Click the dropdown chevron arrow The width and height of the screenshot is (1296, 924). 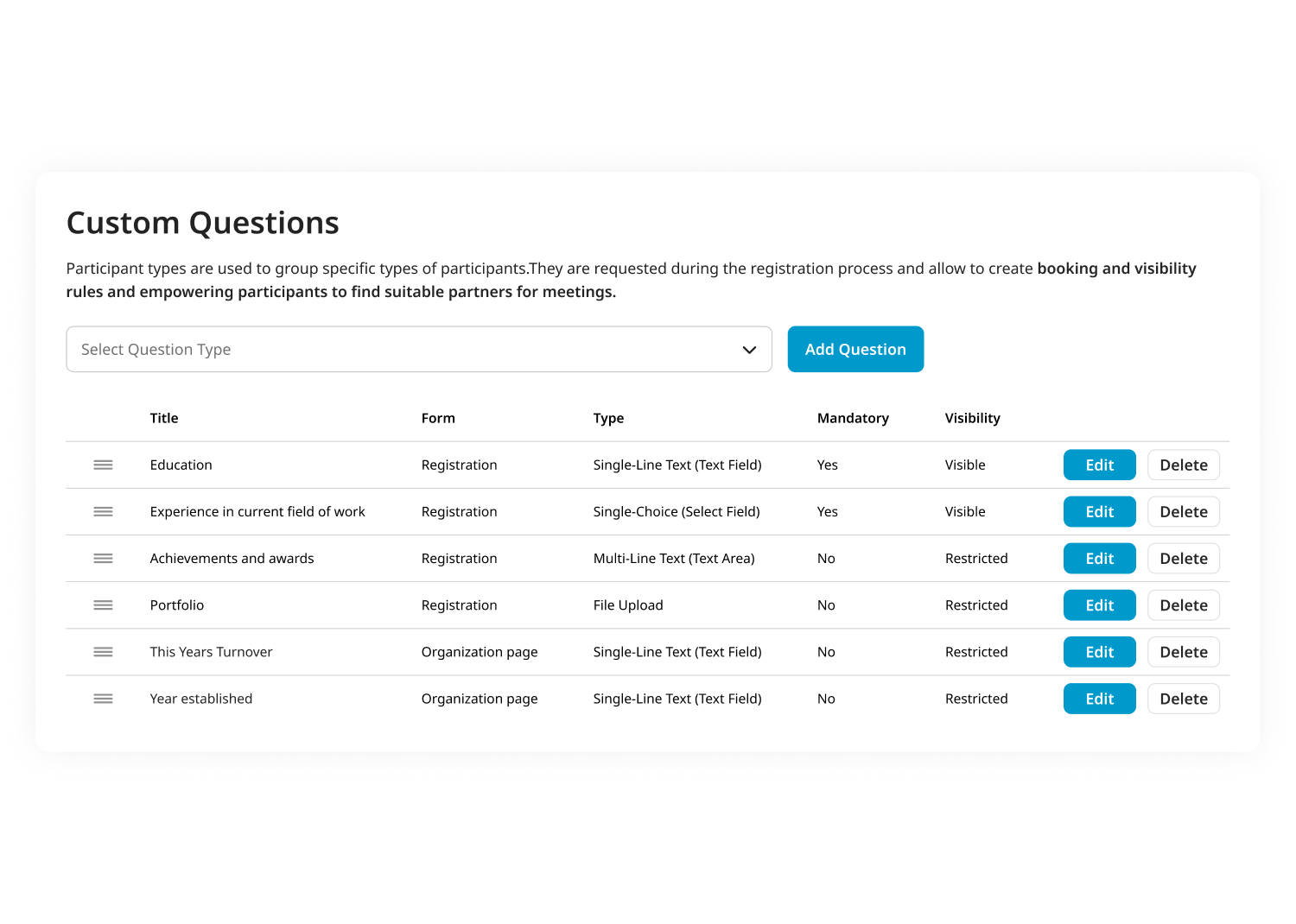[749, 350]
